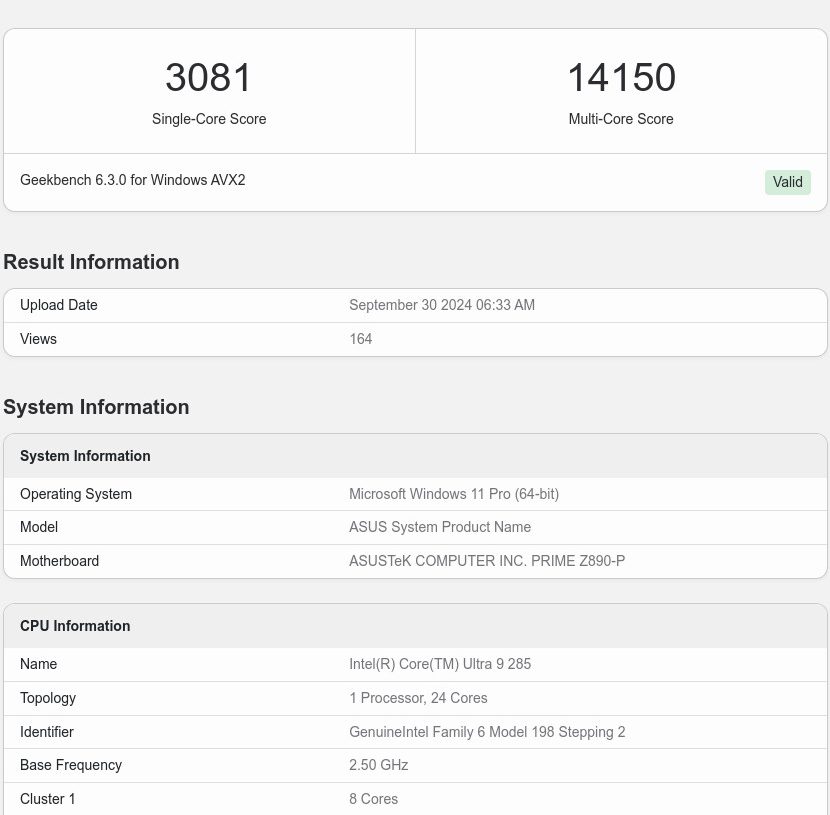Click the Multi-Core Score label
Screen dimensions: 830x815
click(621, 119)
